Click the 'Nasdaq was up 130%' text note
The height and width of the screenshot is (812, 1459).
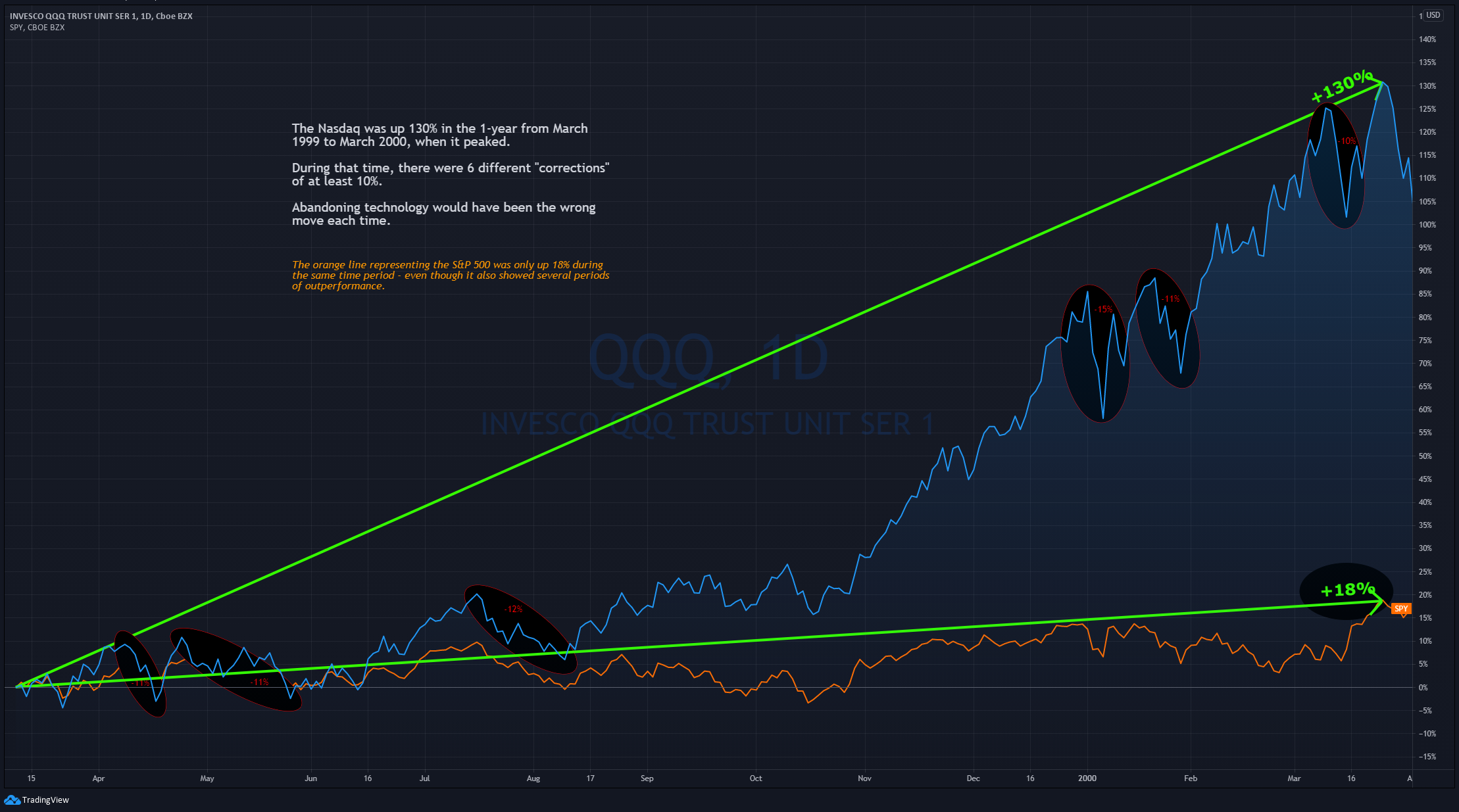440,135
